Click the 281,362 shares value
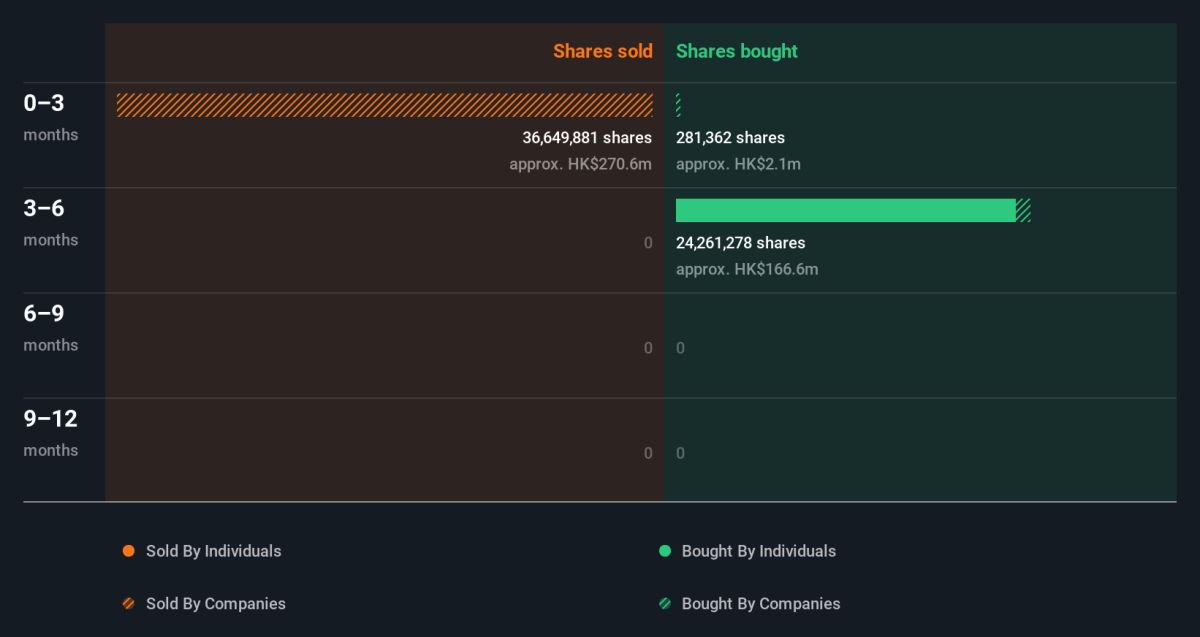This screenshot has width=1200, height=637. coord(730,138)
